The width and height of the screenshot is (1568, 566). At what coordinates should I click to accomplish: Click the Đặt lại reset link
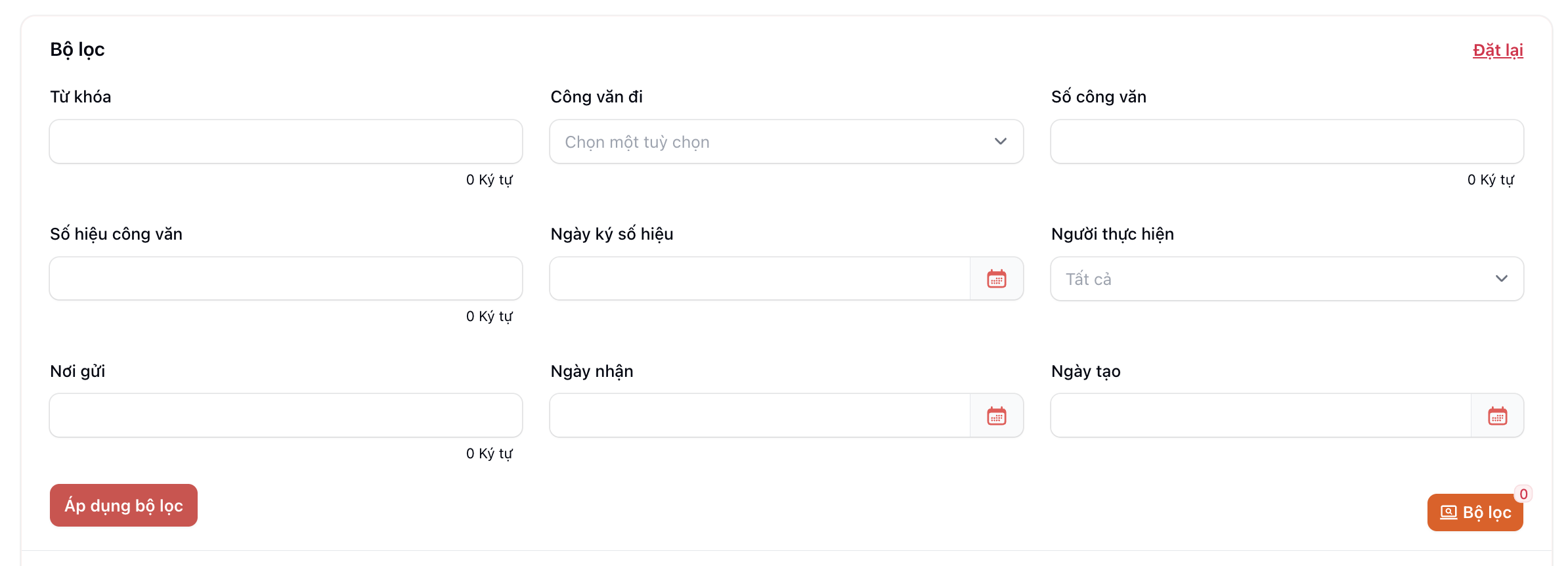point(1497,51)
